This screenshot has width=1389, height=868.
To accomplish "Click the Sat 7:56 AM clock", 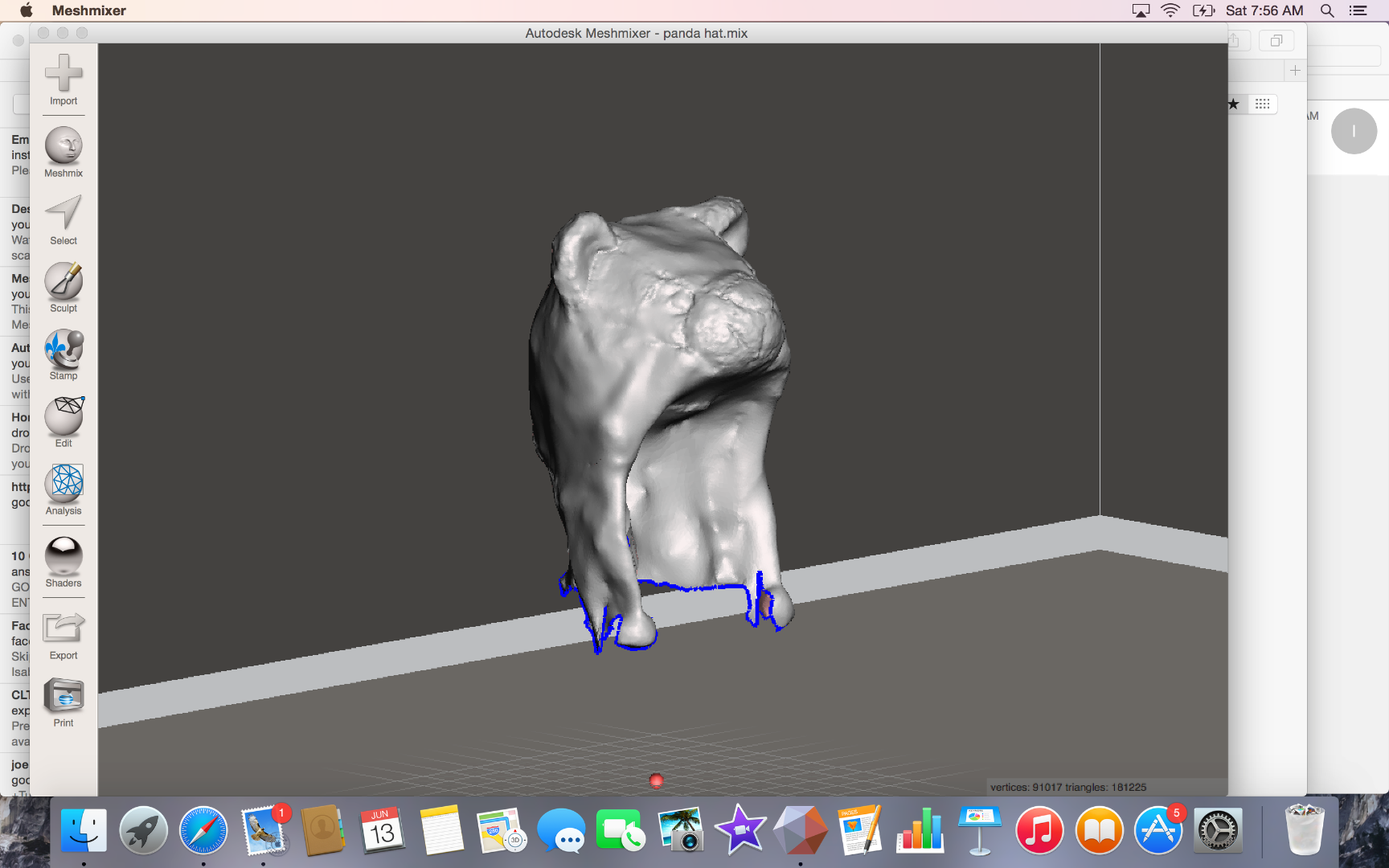I will tap(1264, 10).
